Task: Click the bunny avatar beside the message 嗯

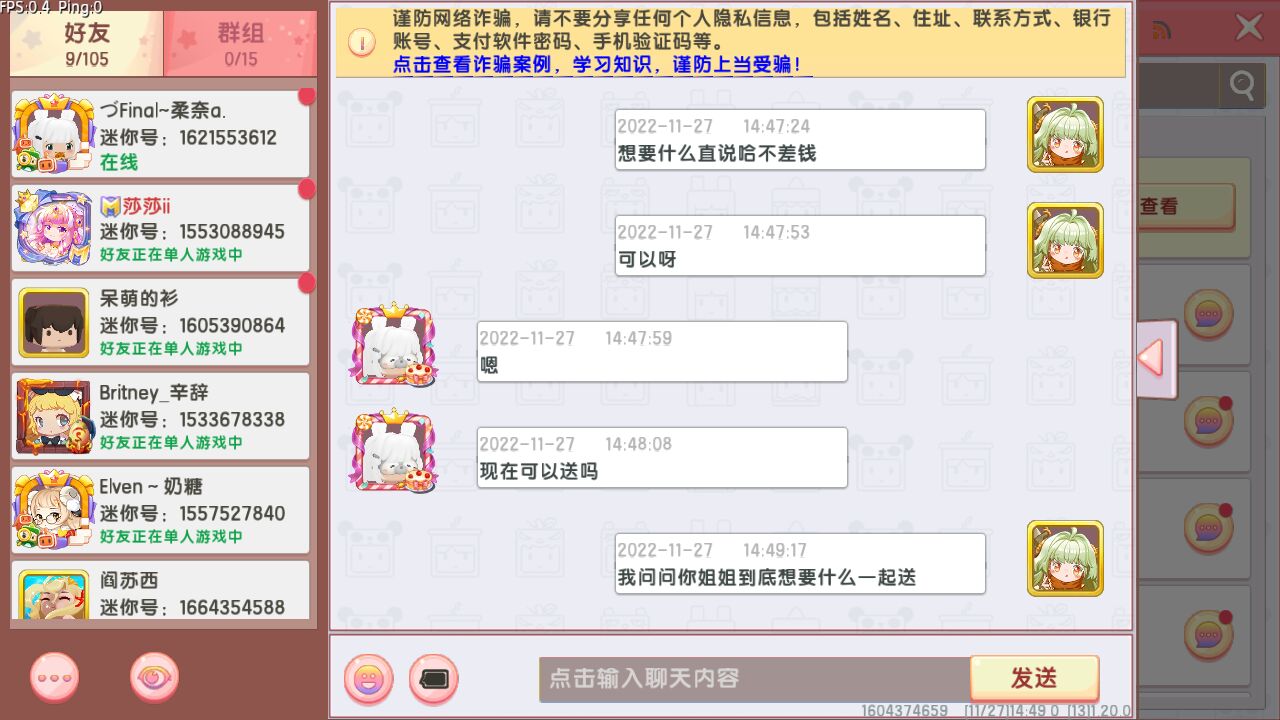Action: (393, 345)
